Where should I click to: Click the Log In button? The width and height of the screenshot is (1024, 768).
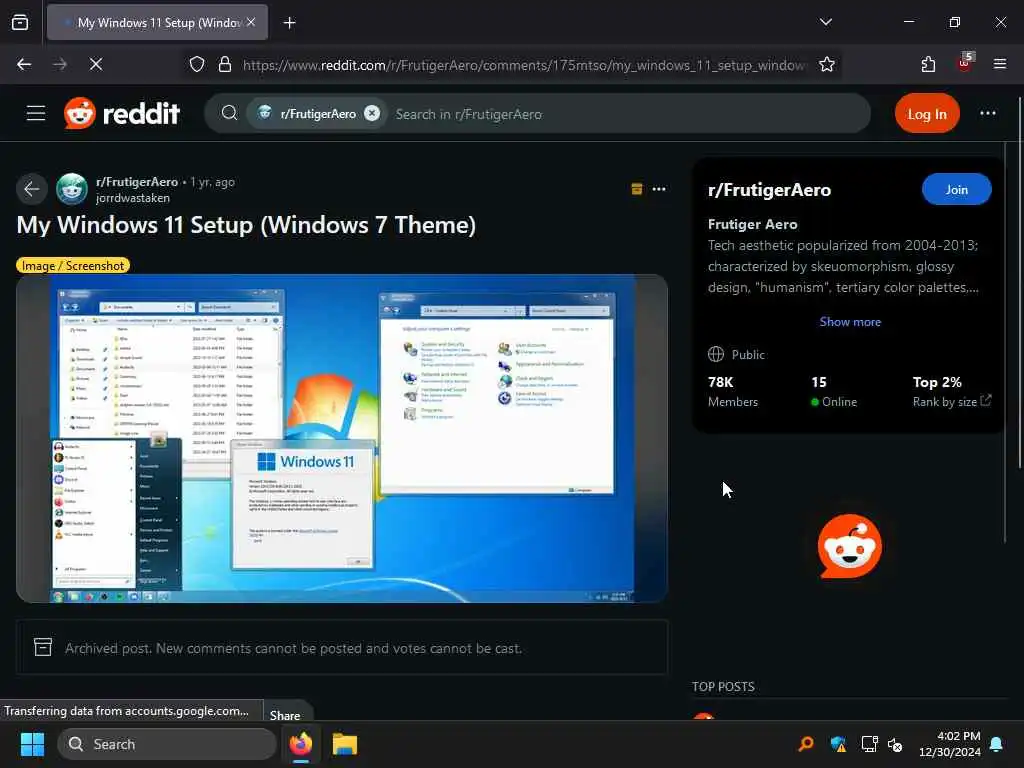click(x=927, y=114)
